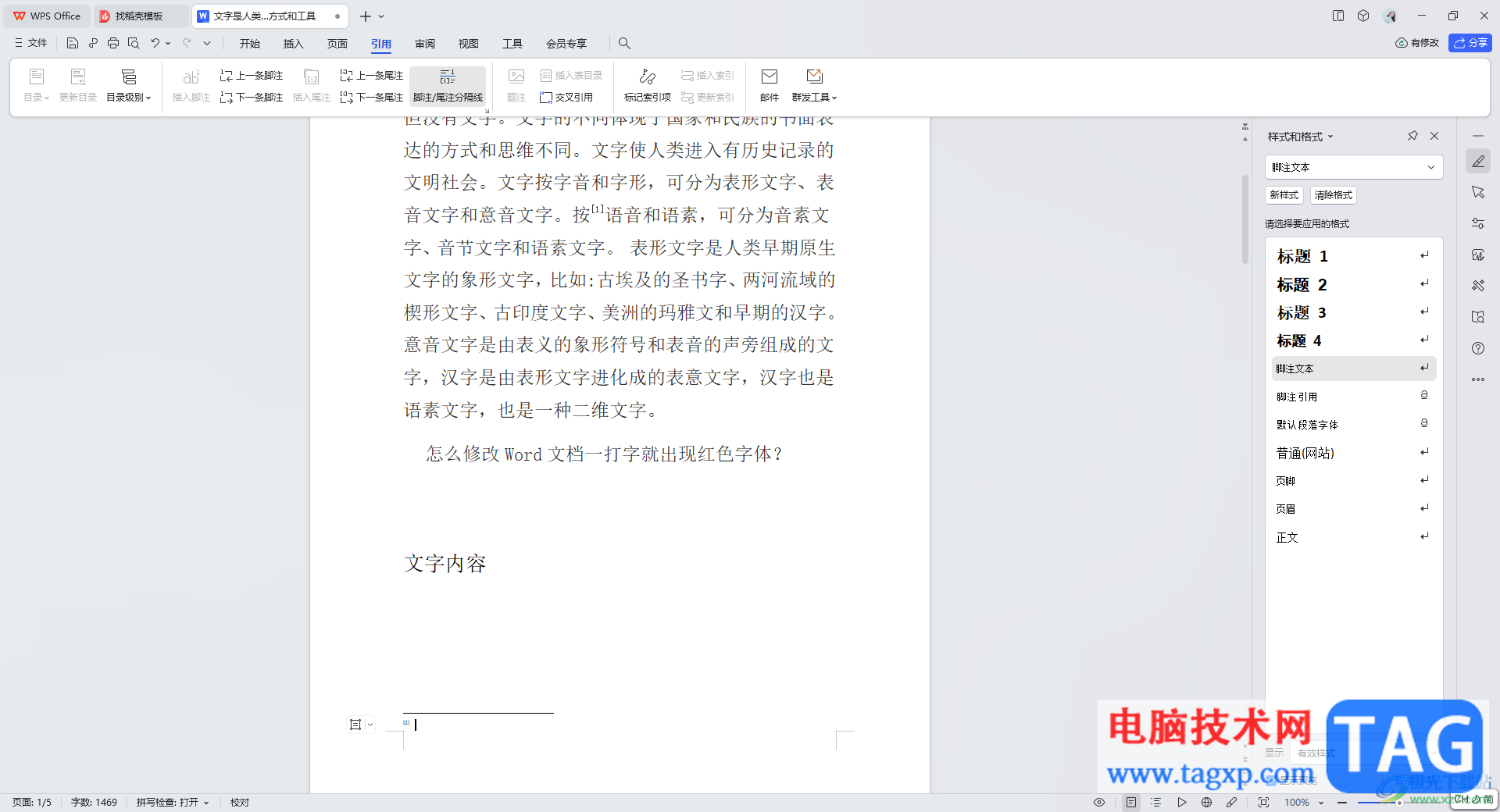The height and width of the screenshot is (812, 1500).
Task: Select the 脚注文本 style in list
Action: pyautogui.click(x=1353, y=369)
